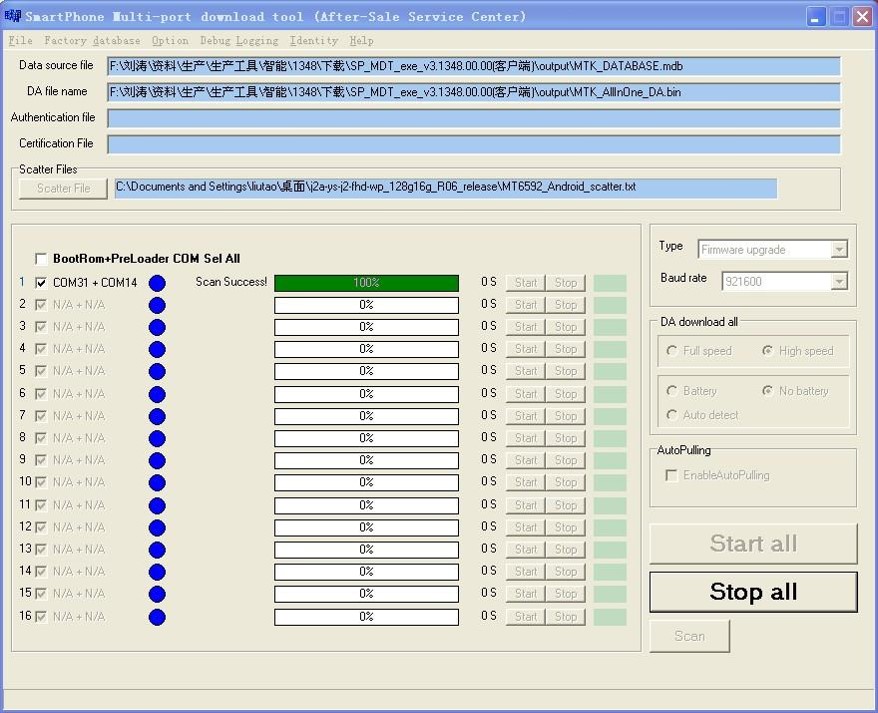This screenshot has width=878, height=713.
Task: Click the Scatter File button
Action: (63, 189)
